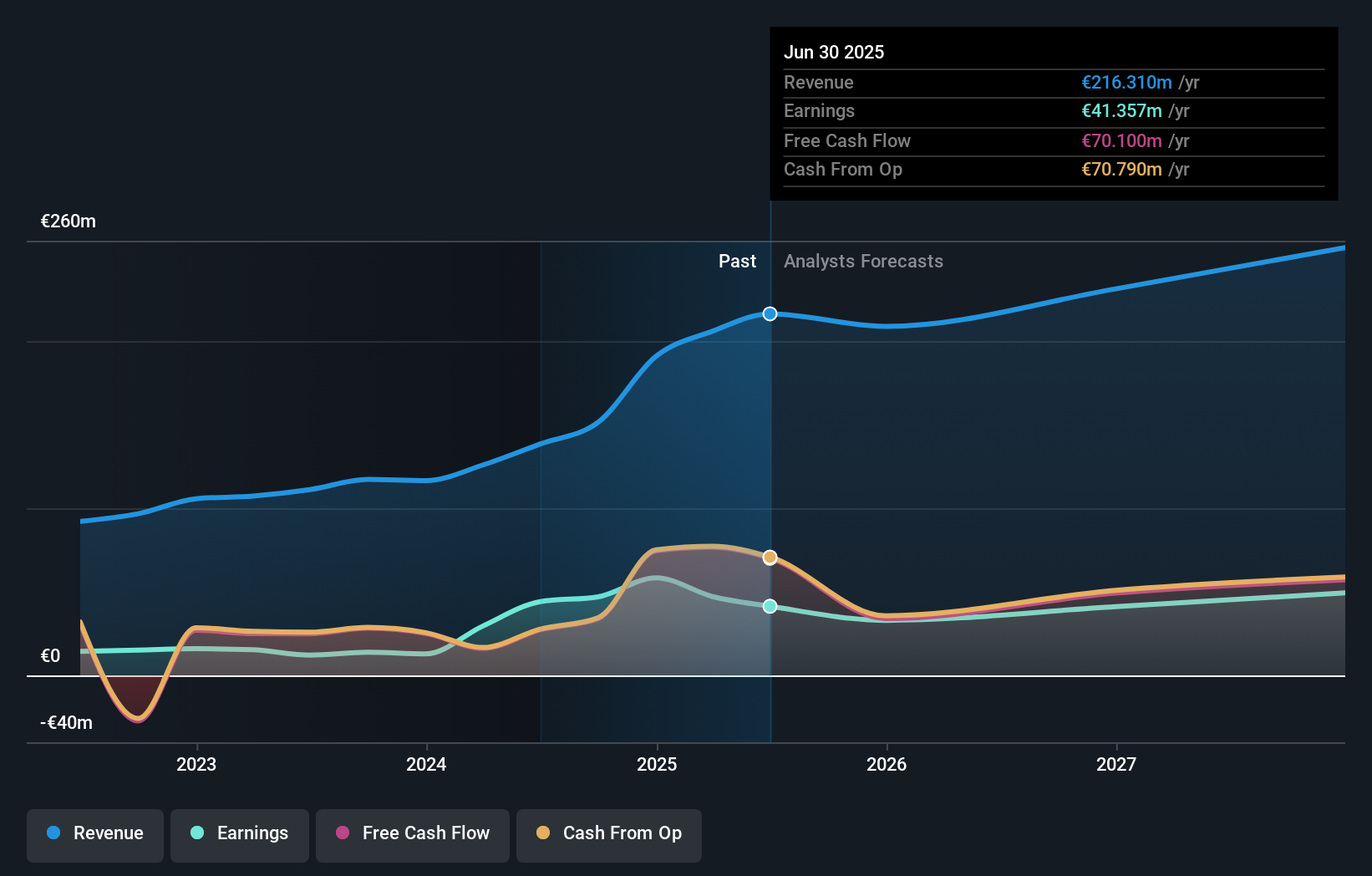Toggle the Free Cash Flow legend button
The width and height of the screenshot is (1372, 876).
pyautogui.click(x=413, y=835)
